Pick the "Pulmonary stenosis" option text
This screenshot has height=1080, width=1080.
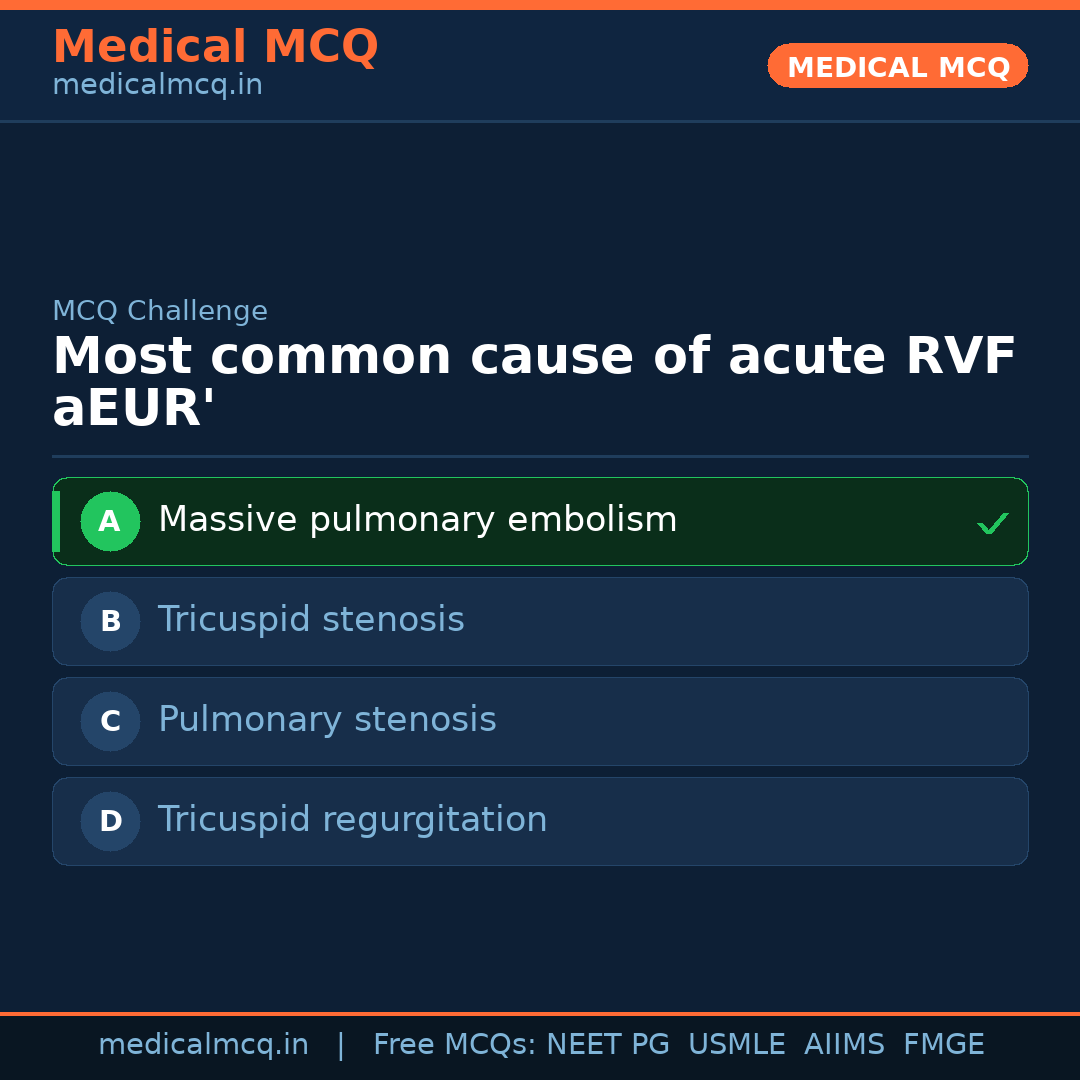click(327, 720)
